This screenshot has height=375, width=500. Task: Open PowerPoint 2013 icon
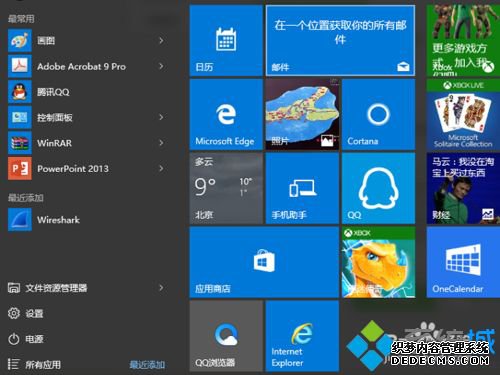tap(20, 169)
